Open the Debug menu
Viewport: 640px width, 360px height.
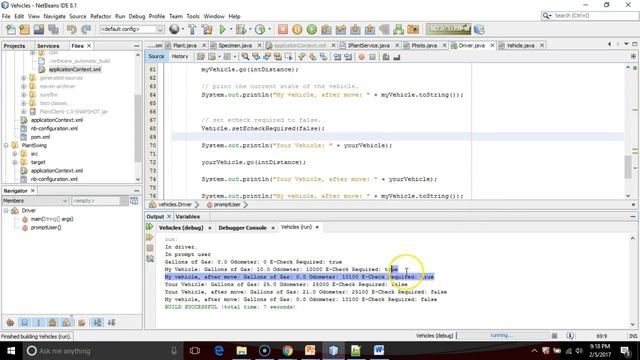137,16
